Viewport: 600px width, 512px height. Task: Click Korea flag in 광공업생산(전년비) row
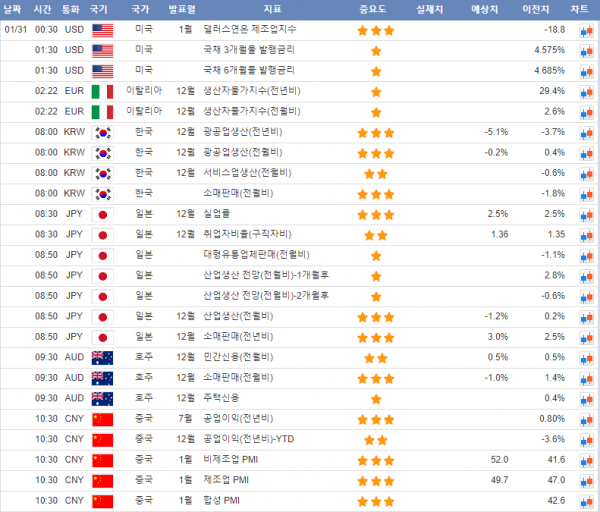point(102,132)
